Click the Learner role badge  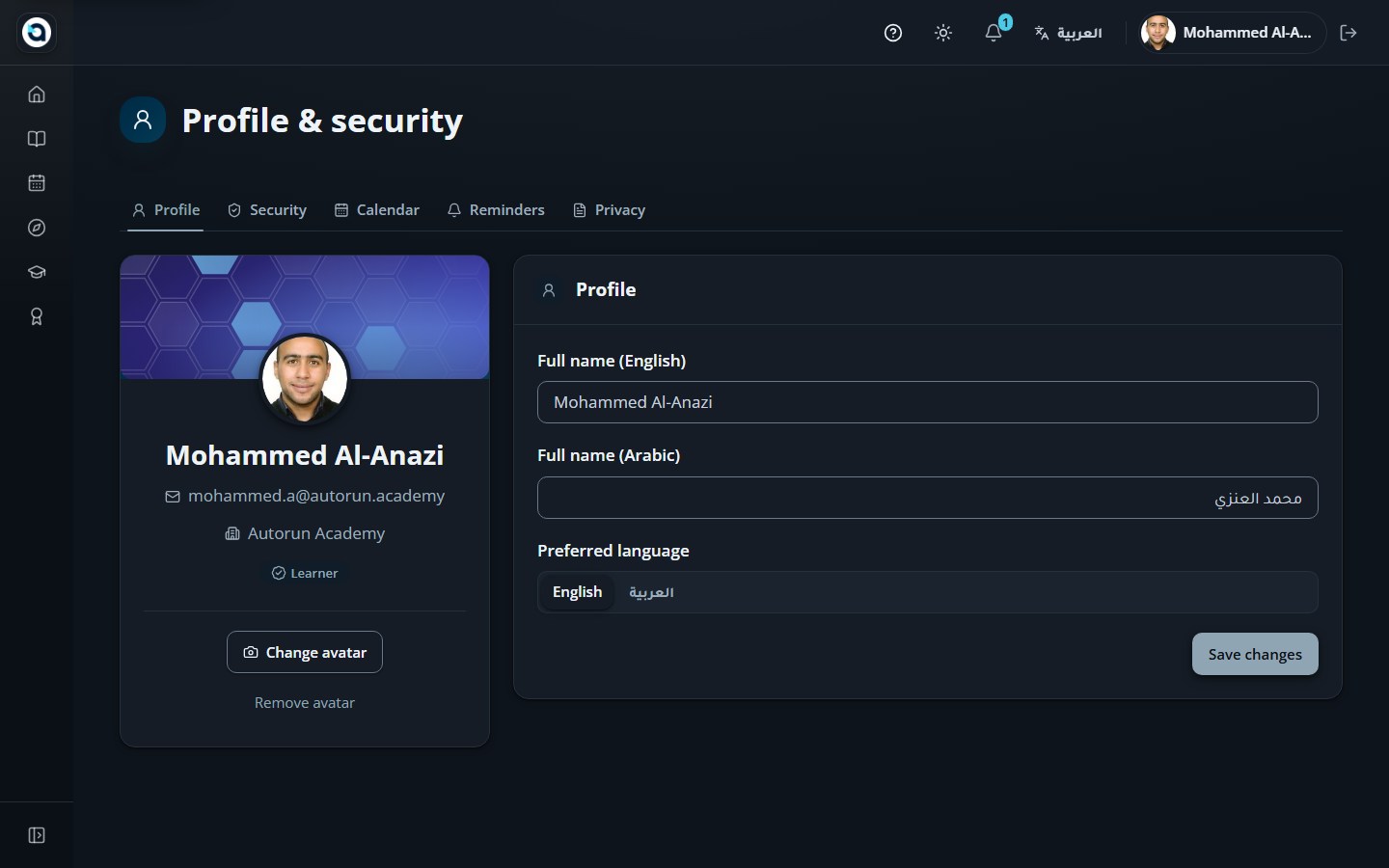[305, 573]
